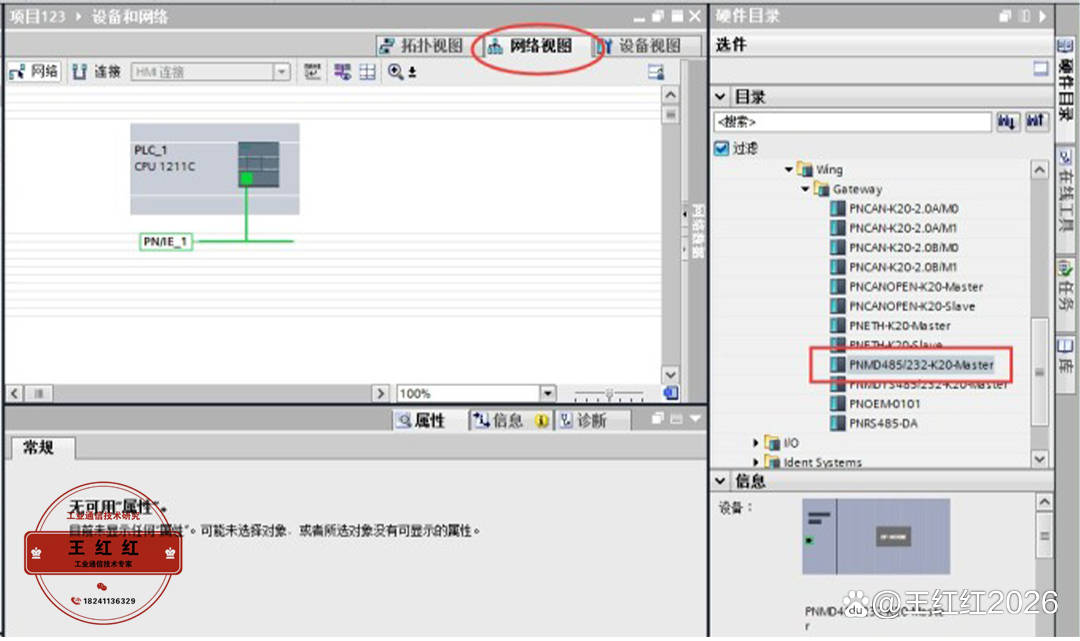Collapse the Gateway folder in catalog tree
This screenshot has width=1080, height=641.
click(x=805, y=189)
